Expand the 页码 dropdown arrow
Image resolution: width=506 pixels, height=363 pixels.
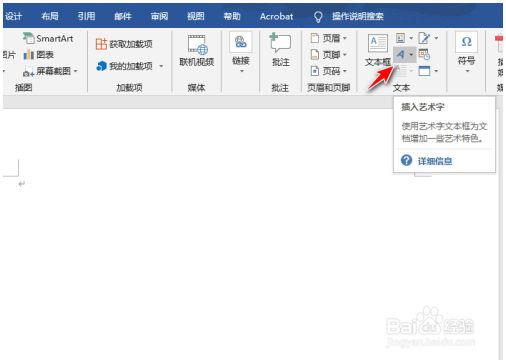(345, 71)
